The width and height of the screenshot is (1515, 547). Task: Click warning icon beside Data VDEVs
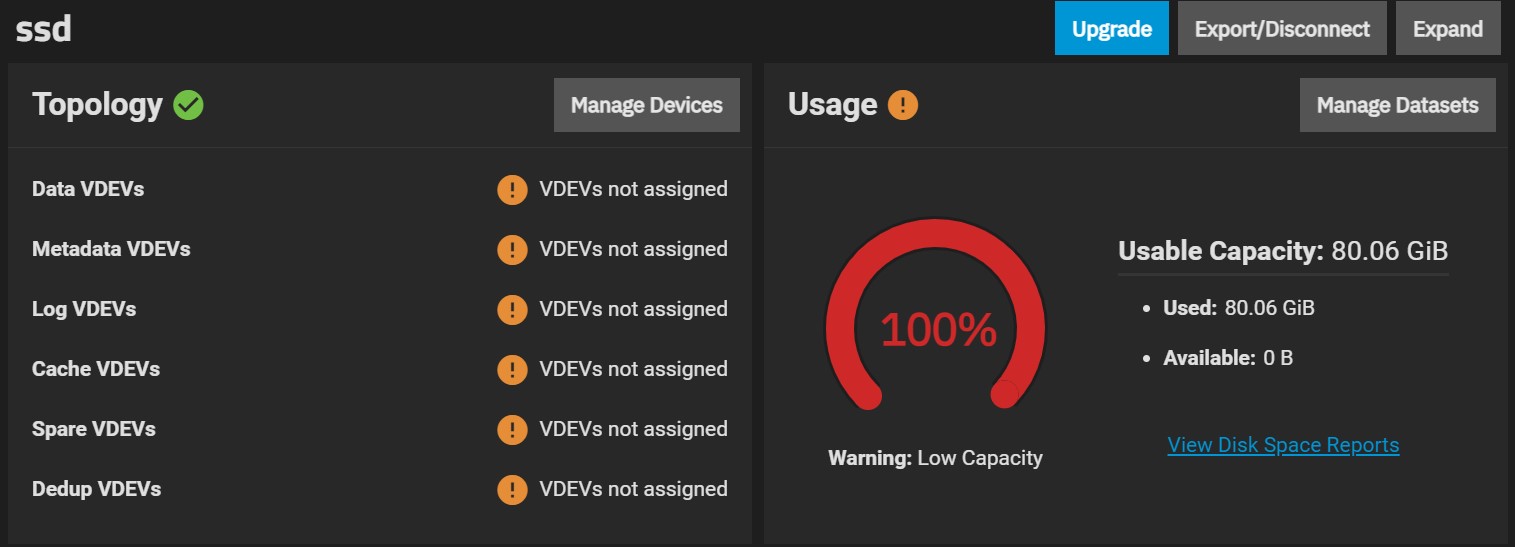(512, 189)
